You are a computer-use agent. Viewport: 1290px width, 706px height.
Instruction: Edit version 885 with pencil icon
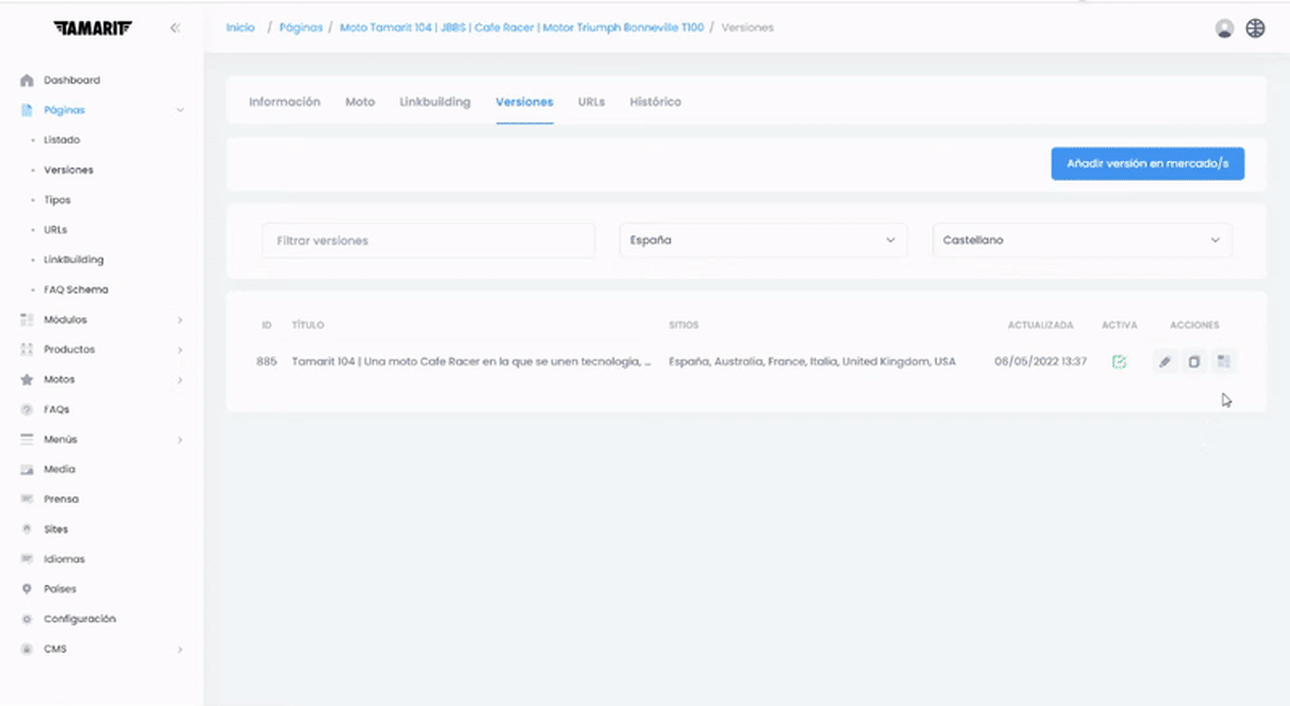[x=1164, y=362]
